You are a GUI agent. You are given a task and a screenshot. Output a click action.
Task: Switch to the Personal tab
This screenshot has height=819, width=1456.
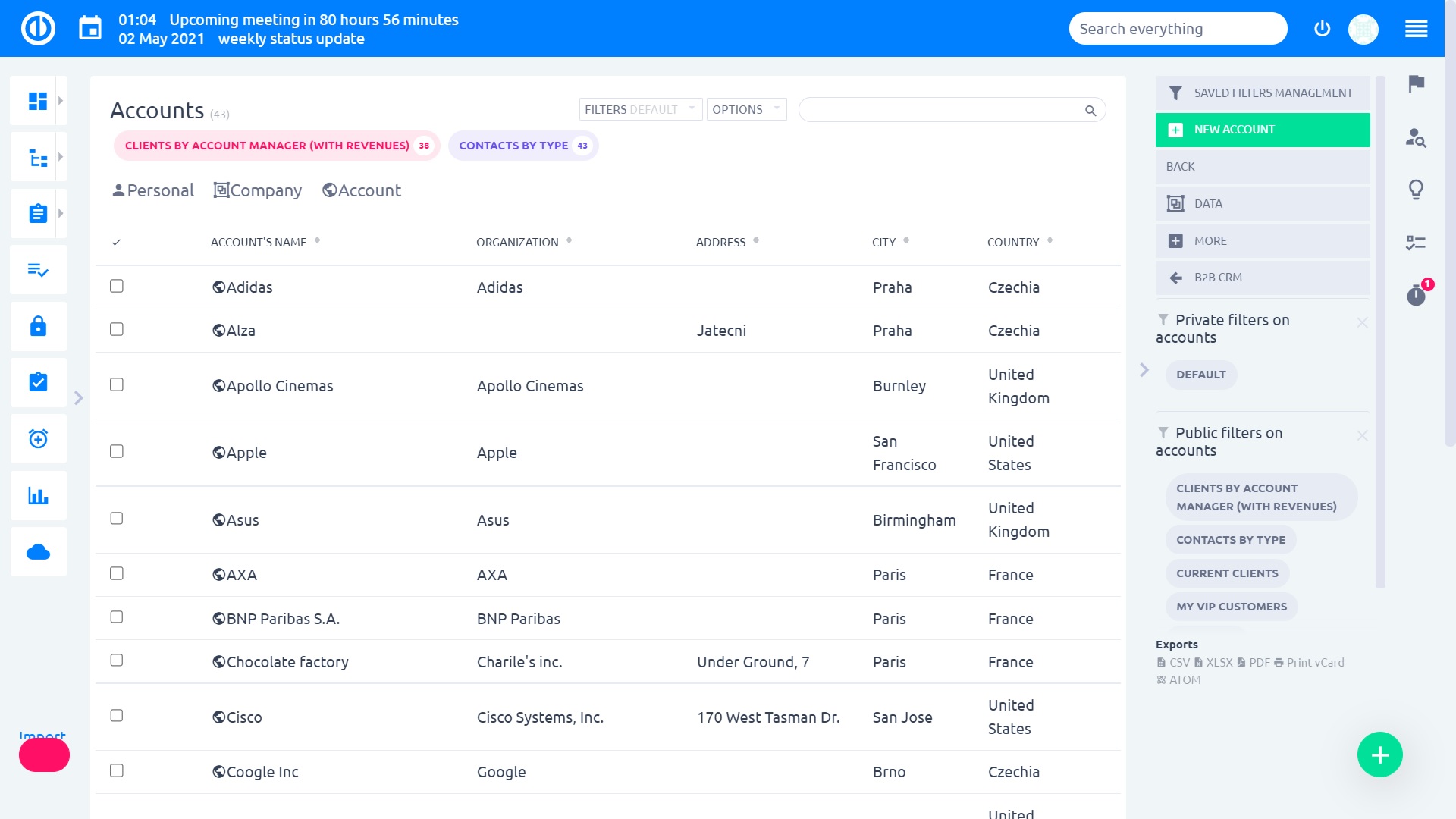pos(153,190)
